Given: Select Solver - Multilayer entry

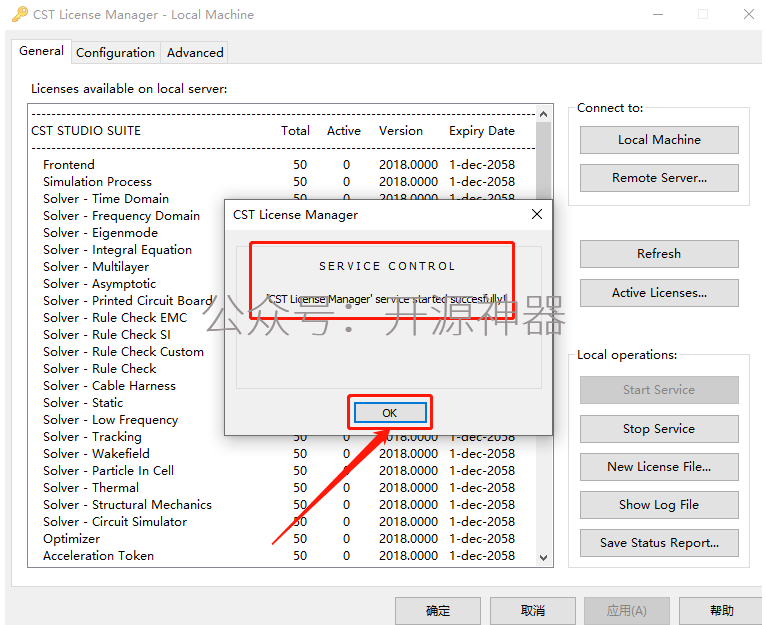Looking at the screenshot, I should [x=96, y=267].
